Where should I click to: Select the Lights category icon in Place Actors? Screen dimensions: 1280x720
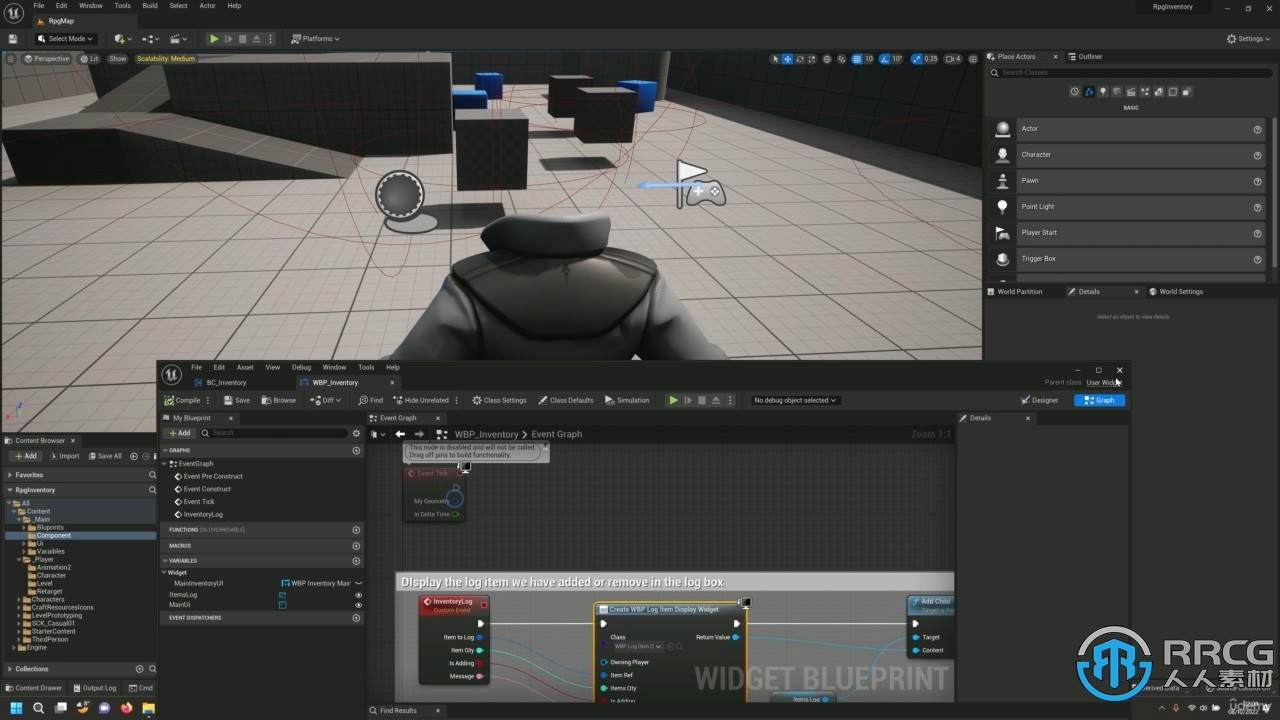pyautogui.click(x=1103, y=92)
